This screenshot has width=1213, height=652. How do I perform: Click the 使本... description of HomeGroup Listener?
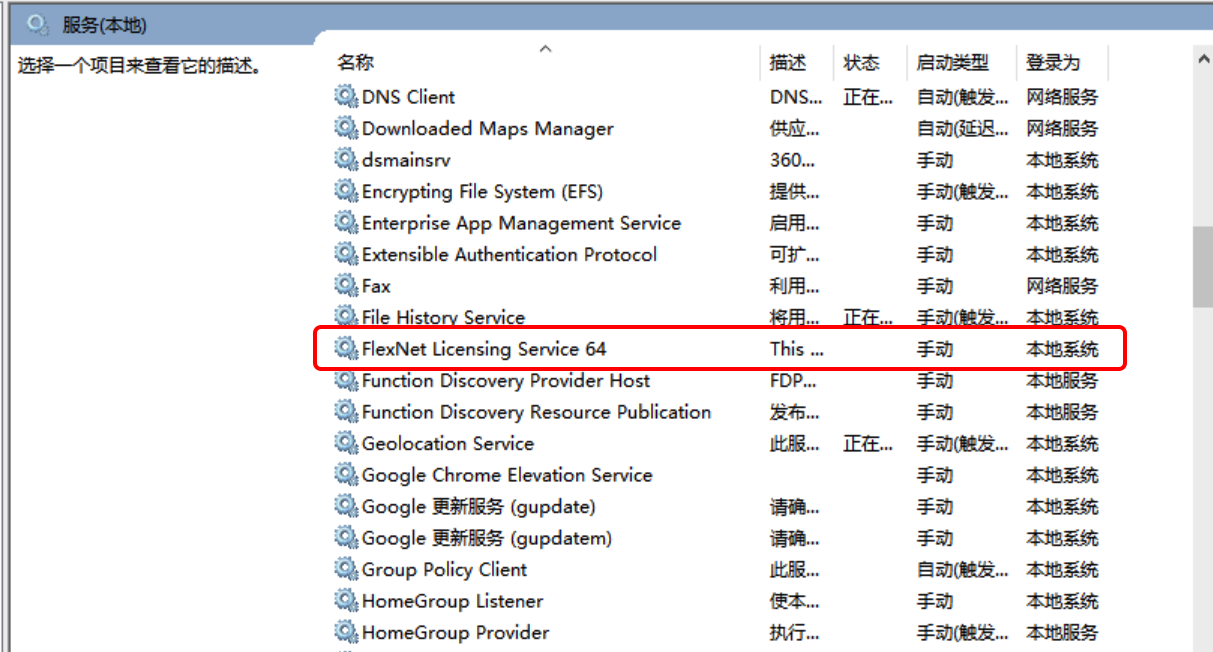(x=795, y=601)
